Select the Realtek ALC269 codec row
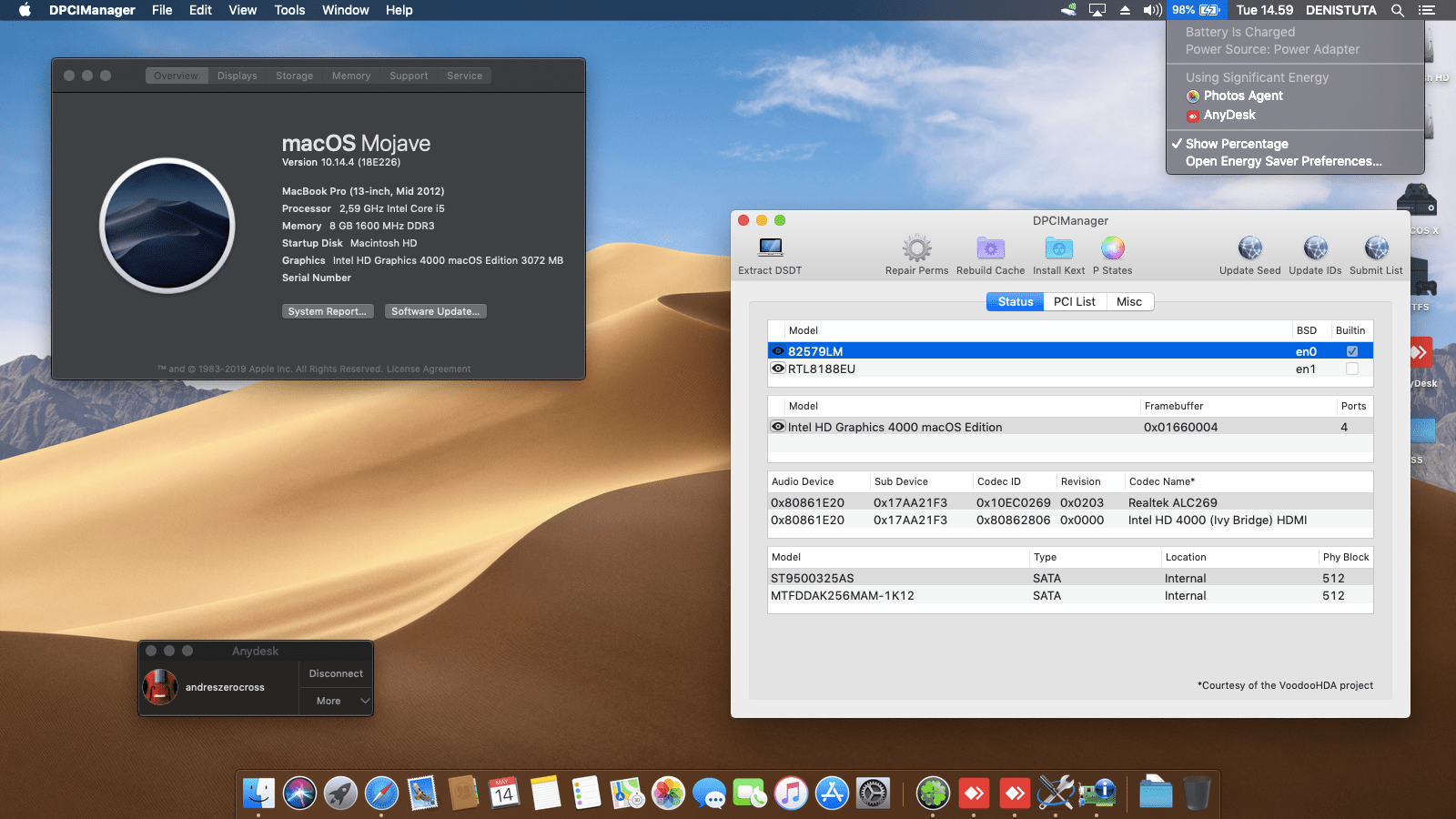 tap(1070, 502)
